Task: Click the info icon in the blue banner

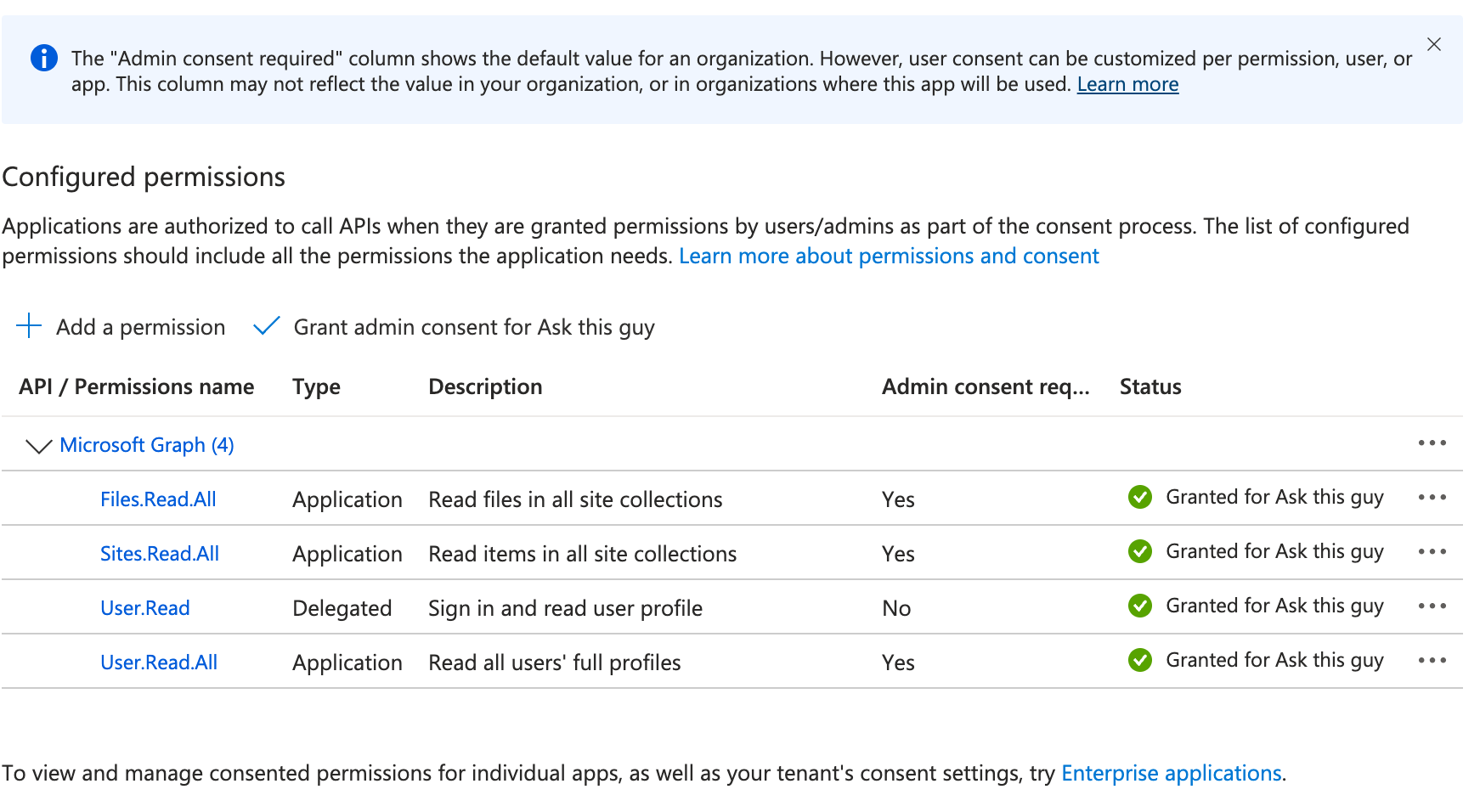Action: (x=43, y=58)
